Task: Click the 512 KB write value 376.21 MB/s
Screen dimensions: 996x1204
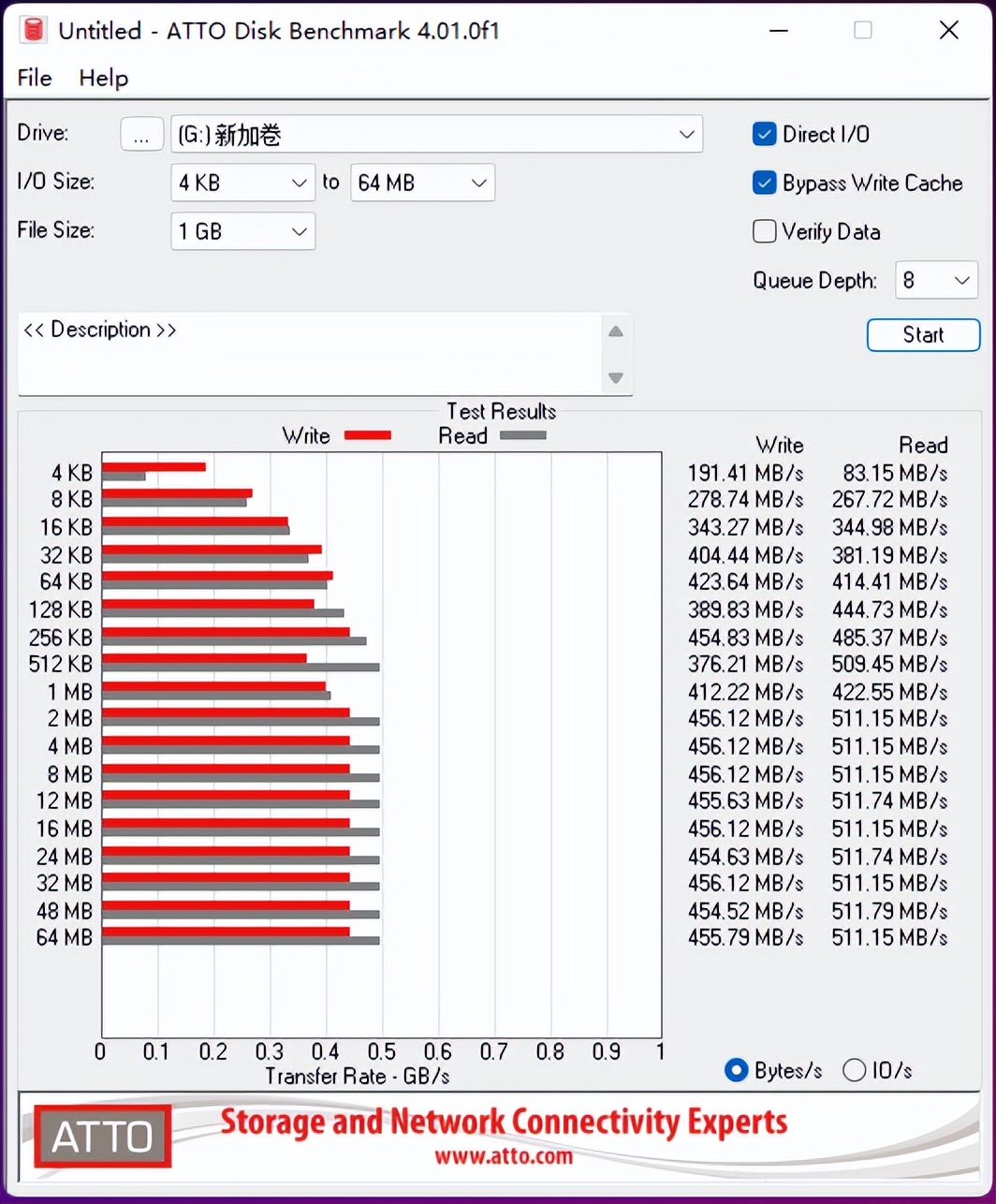Action: (x=745, y=665)
